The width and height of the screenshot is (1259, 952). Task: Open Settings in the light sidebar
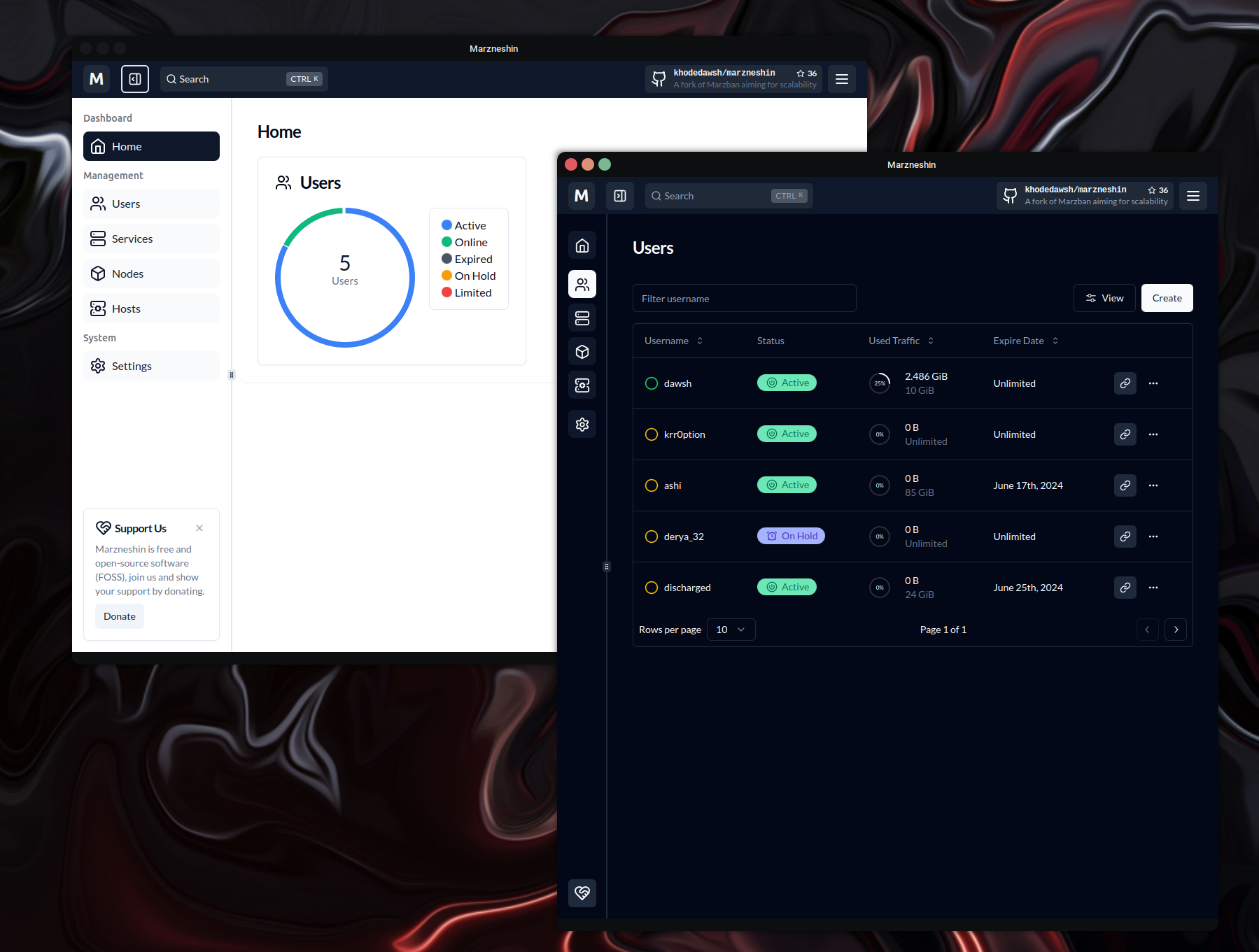[x=151, y=366]
